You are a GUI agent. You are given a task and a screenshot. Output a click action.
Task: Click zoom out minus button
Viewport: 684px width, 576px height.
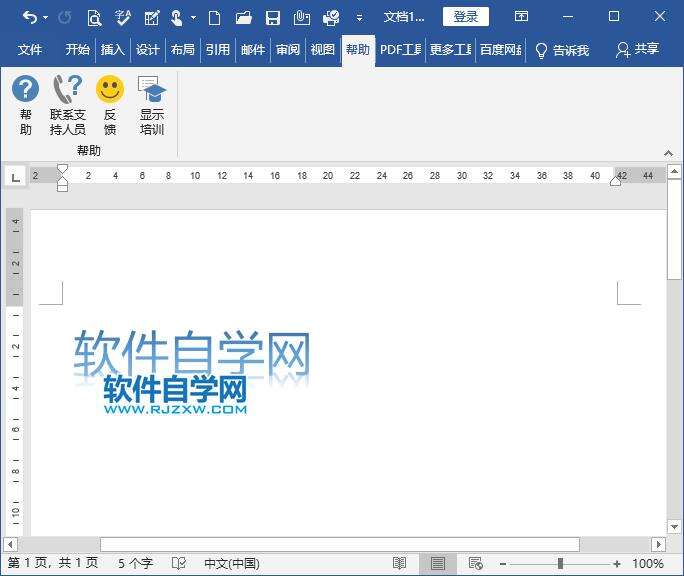[x=503, y=564]
